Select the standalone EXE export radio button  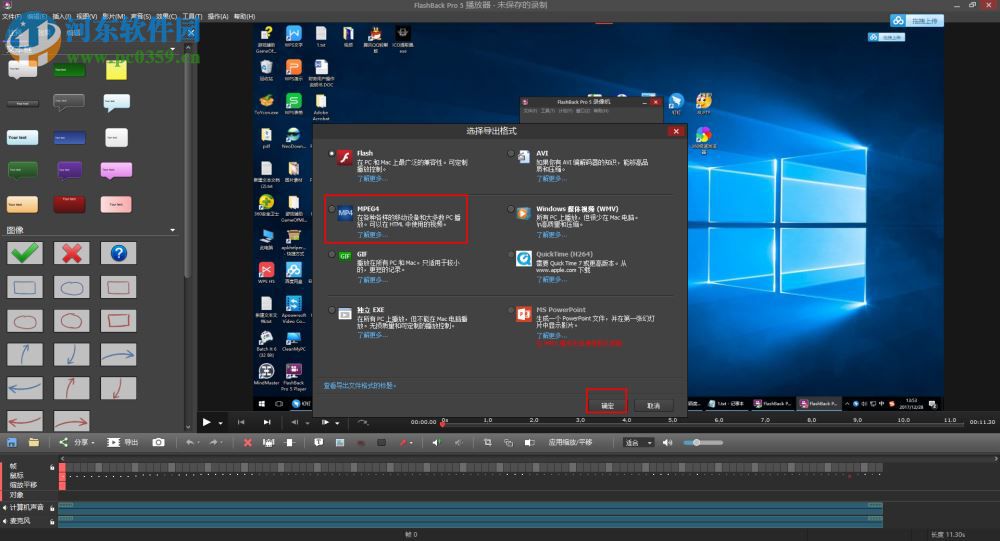coord(332,311)
